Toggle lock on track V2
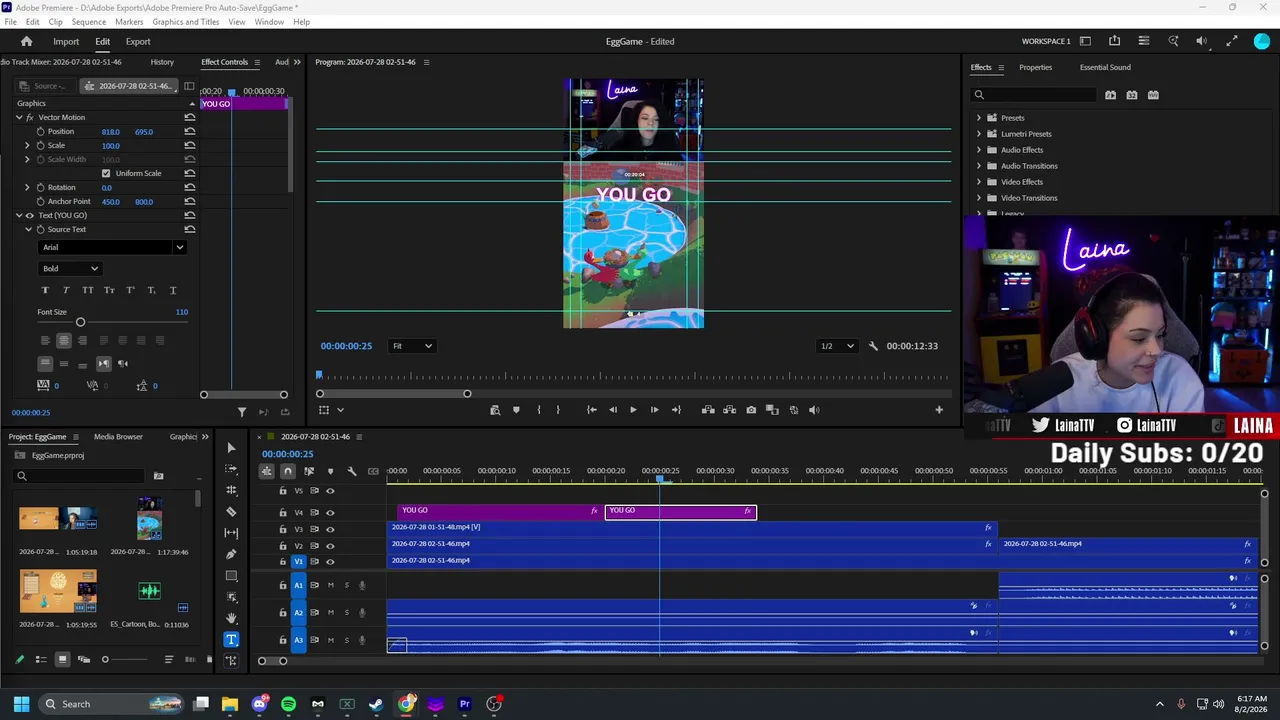The width and height of the screenshot is (1280, 720). pos(283,546)
